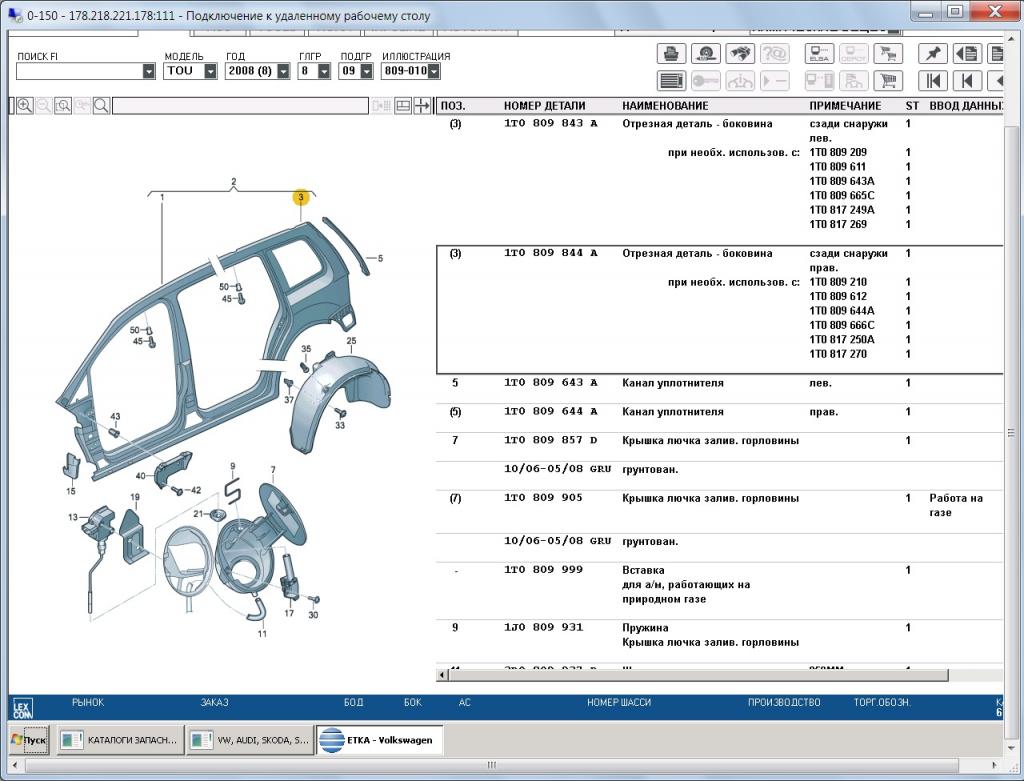Select part number 1T0 809 843 A
This screenshot has height=781, width=1024.
click(550, 123)
